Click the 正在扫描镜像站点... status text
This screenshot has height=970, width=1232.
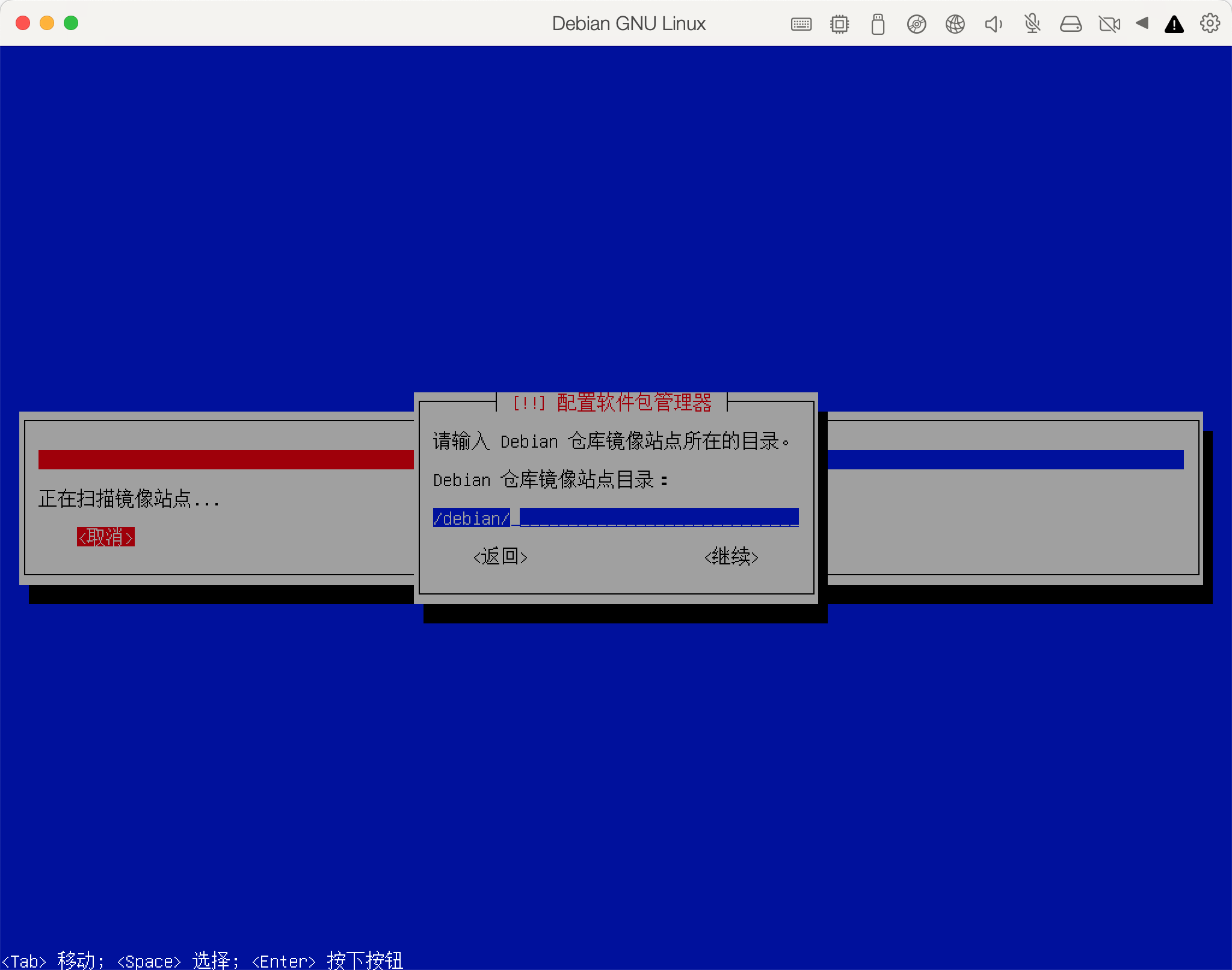[x=129, y=499]
